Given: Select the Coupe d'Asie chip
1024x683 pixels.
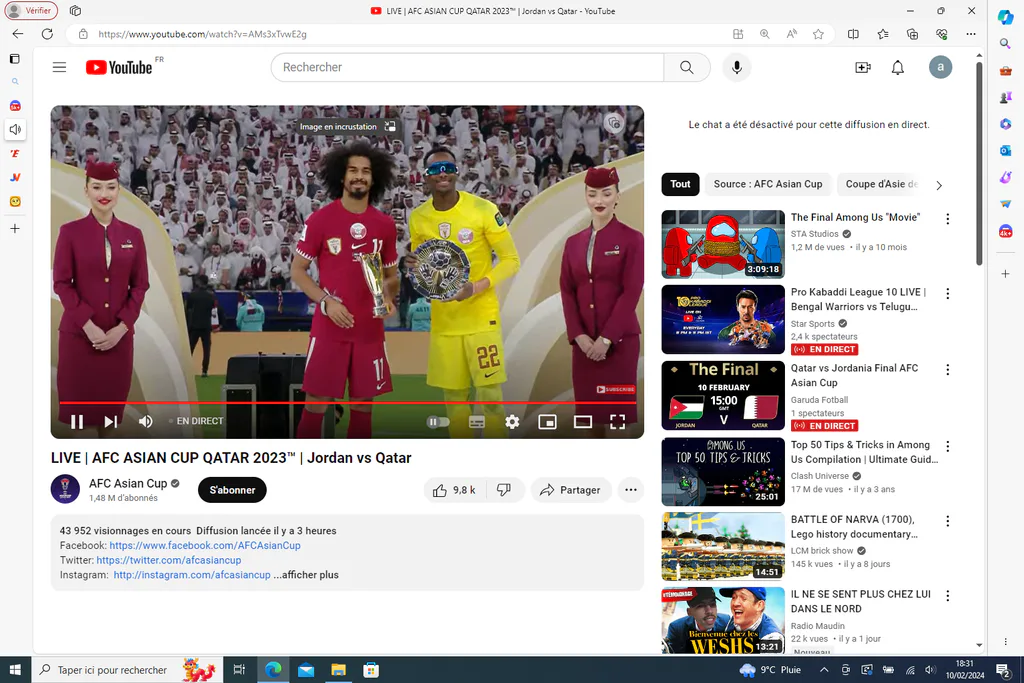Looking at the screenshot, I should (x=881, y=184).
